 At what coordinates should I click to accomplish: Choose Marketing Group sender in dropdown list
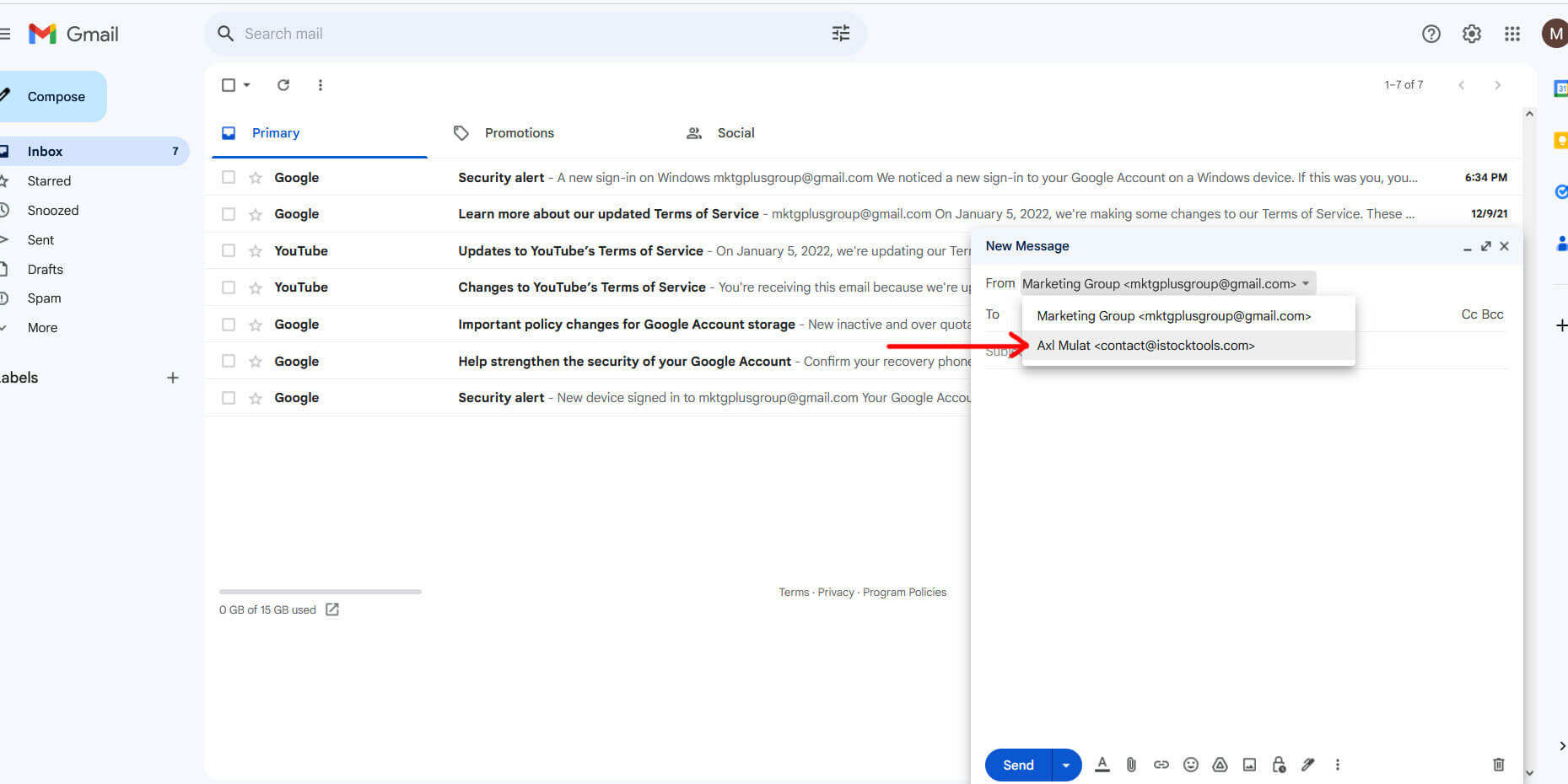coord(1188,316)
